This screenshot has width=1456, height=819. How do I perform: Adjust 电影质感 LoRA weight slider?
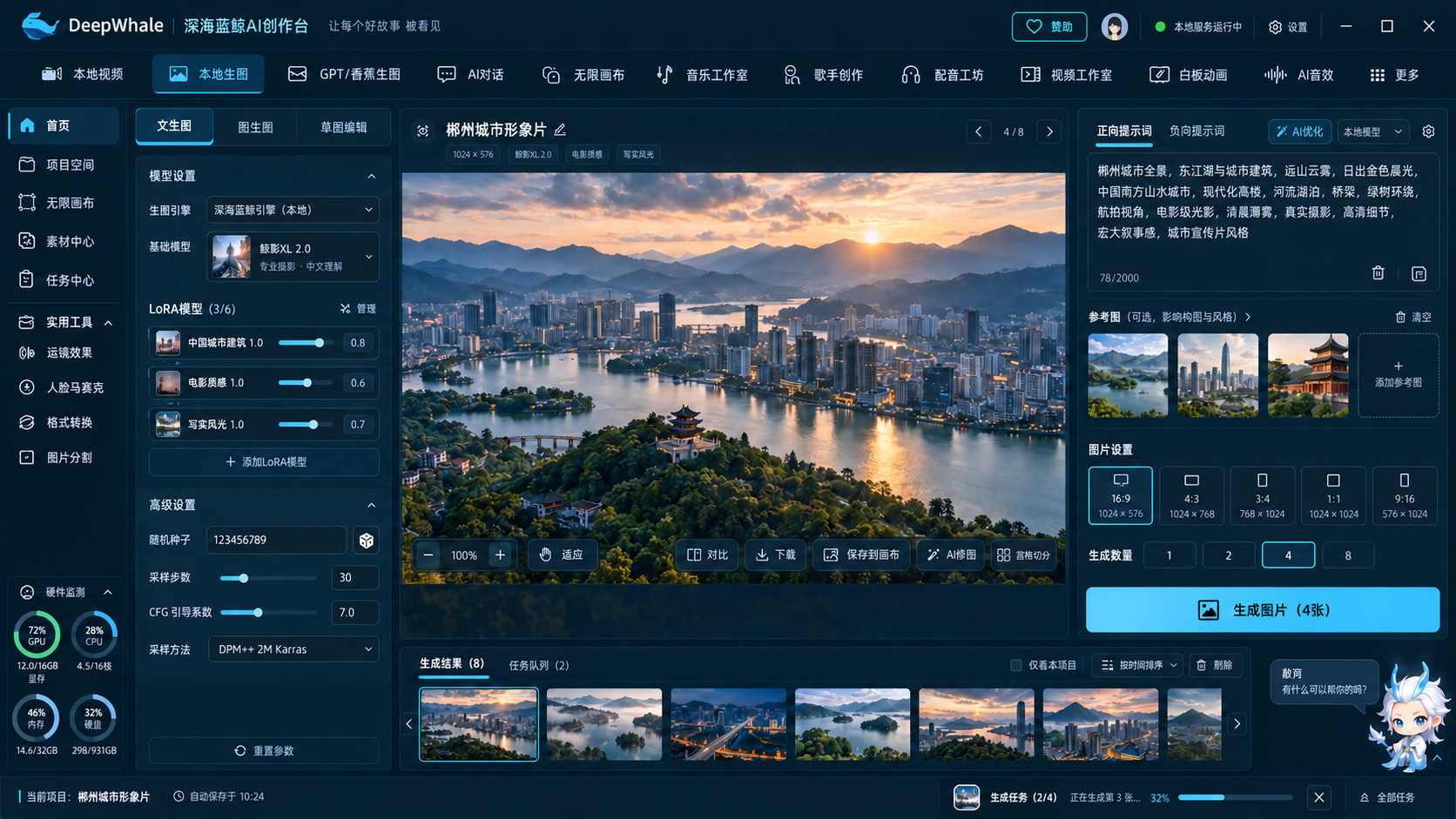(x=307, y=383)
